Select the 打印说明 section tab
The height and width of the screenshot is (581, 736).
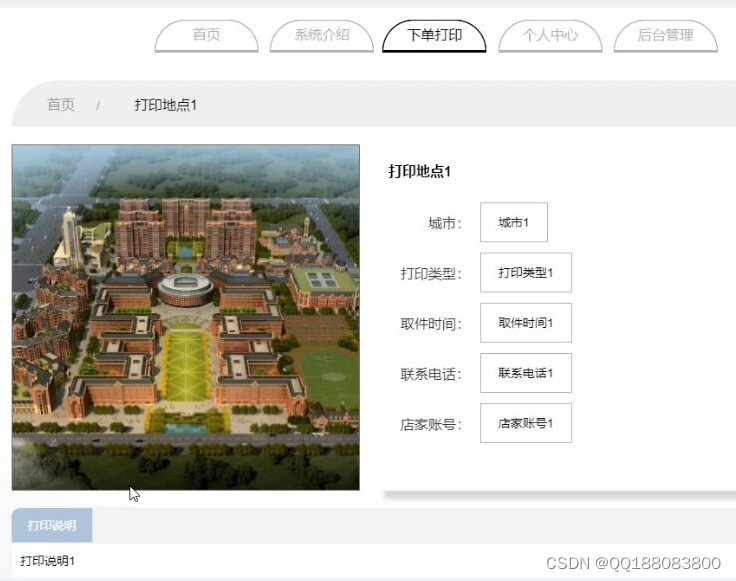(x=52, y=525)
